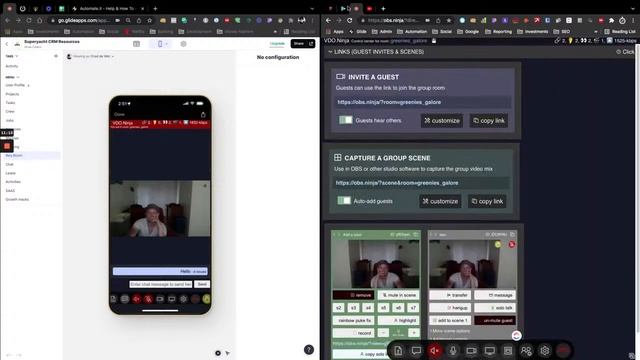Open file share icon in VDO.Ninja bottom toolbar
Image resolution: width=640 pixels, height=360 pixels.
398,351
